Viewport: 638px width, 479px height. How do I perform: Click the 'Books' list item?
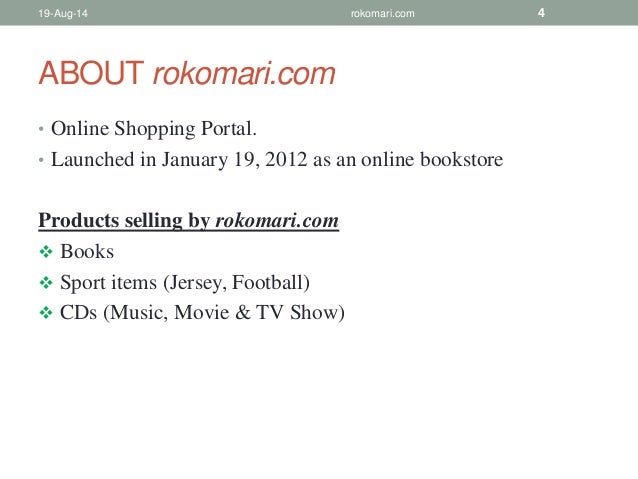[87, 251]
